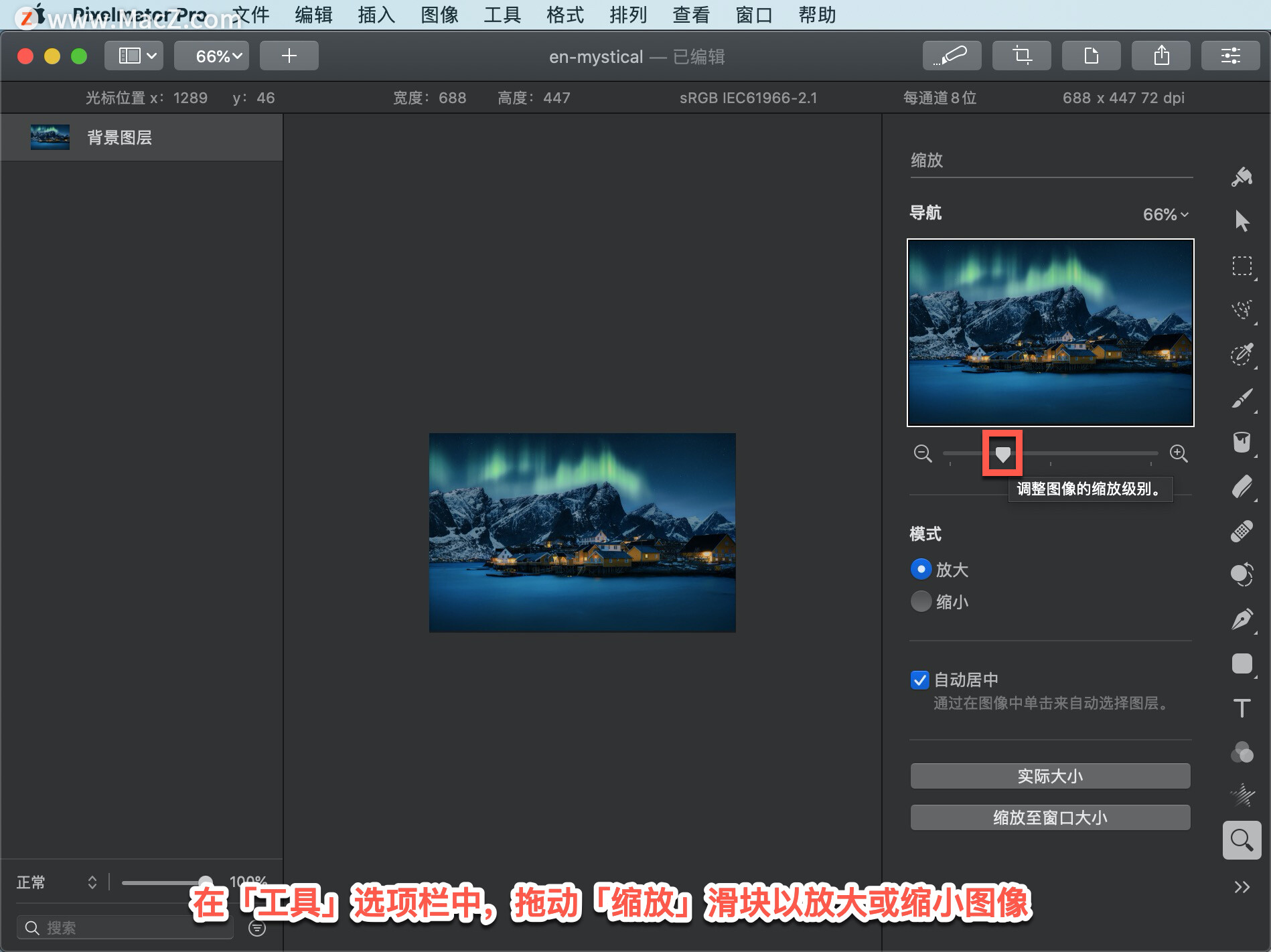Click the document title en-mystical
1271x952 pixels.
pyautogui.click(x=596, y=57)
